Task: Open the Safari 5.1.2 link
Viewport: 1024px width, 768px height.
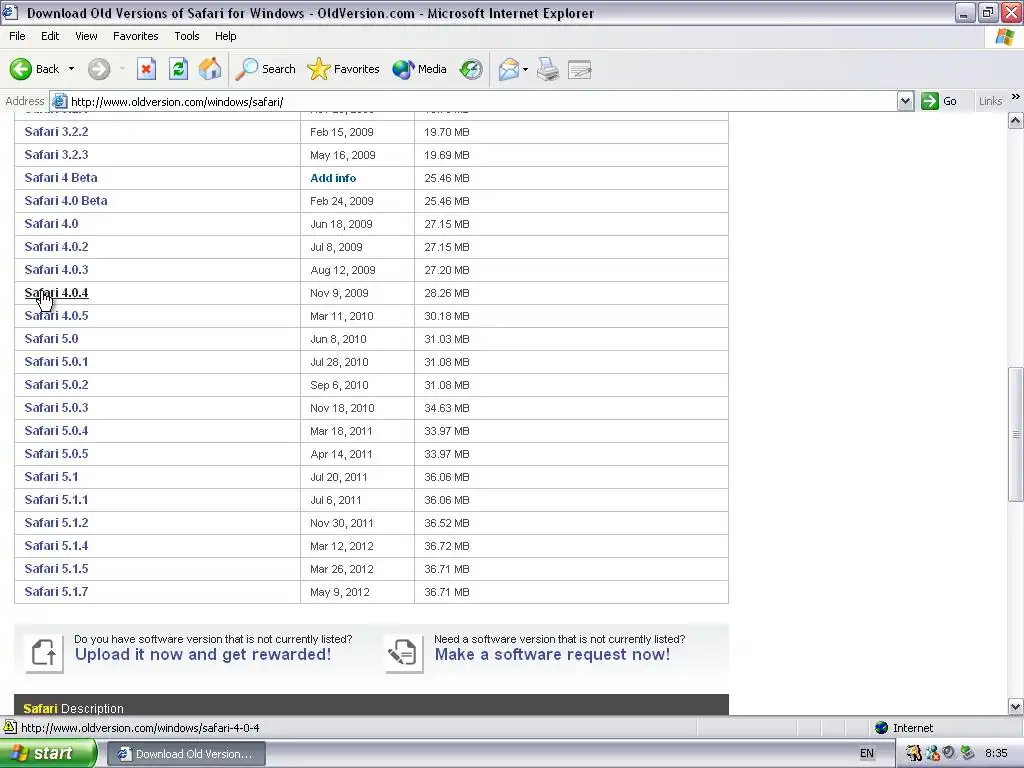Action: click(56, 522)
